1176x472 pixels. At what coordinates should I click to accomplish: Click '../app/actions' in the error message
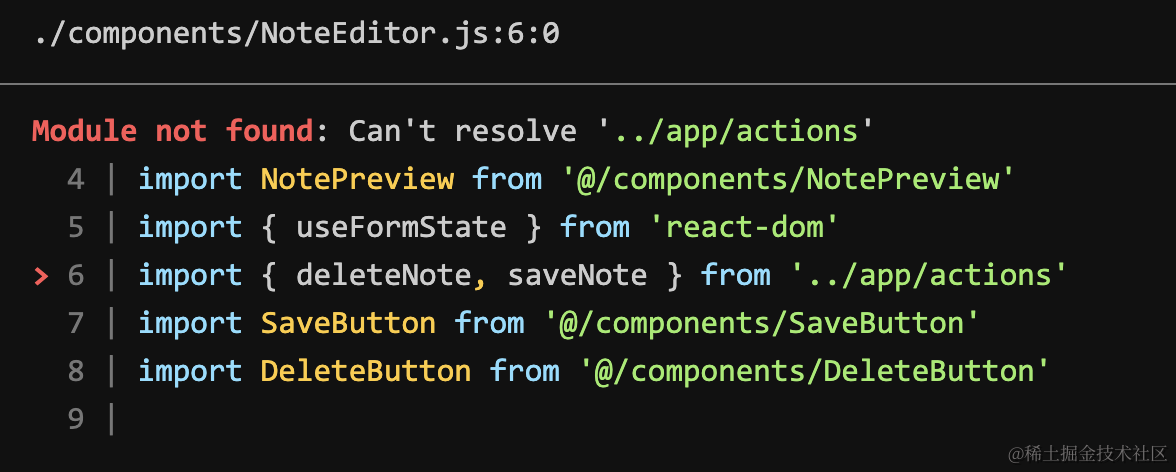point(735,131)
